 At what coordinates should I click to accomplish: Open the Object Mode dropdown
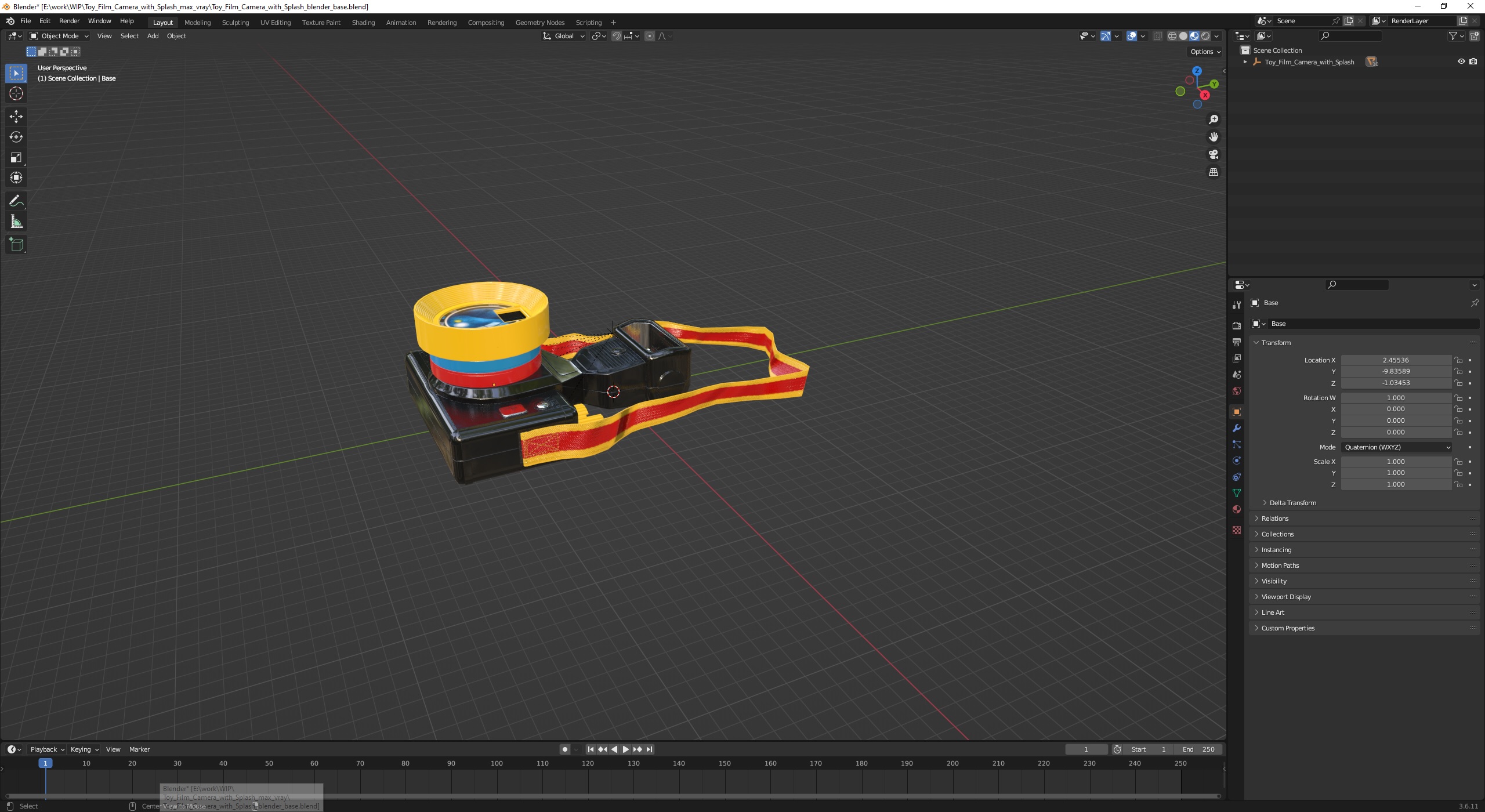coord(59,36)
